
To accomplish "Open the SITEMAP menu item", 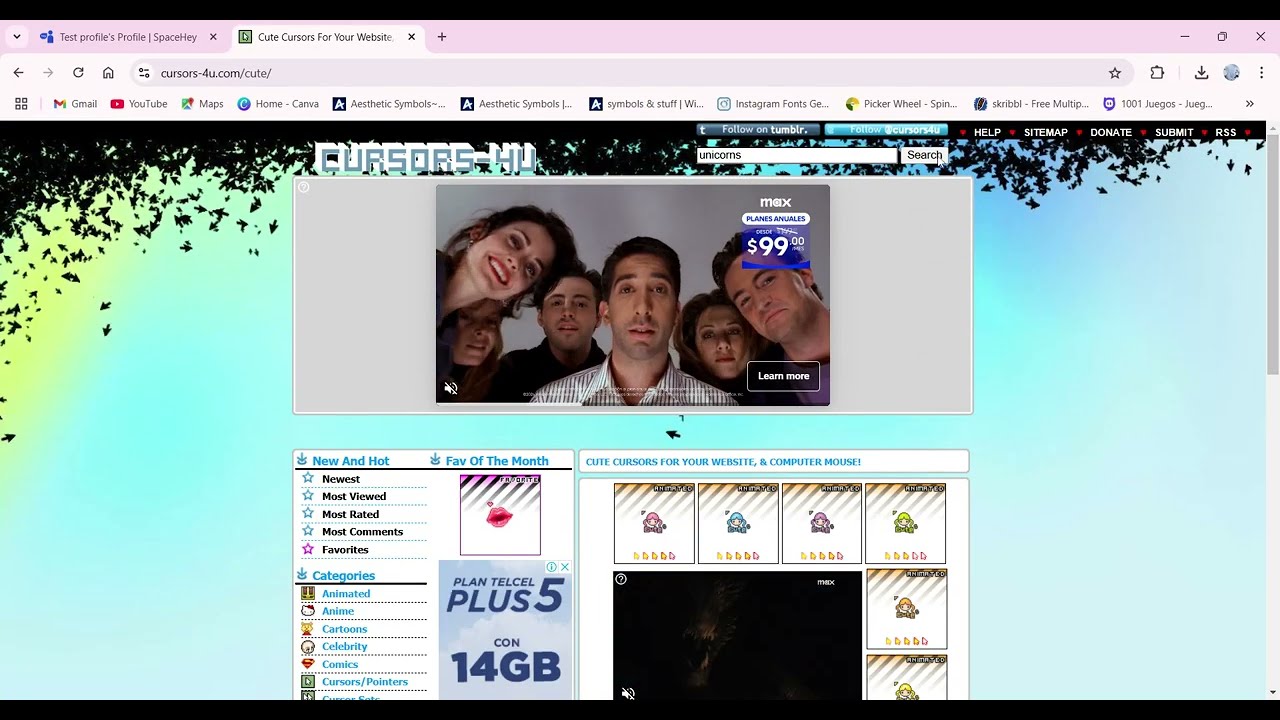I will coord(1046,132).
